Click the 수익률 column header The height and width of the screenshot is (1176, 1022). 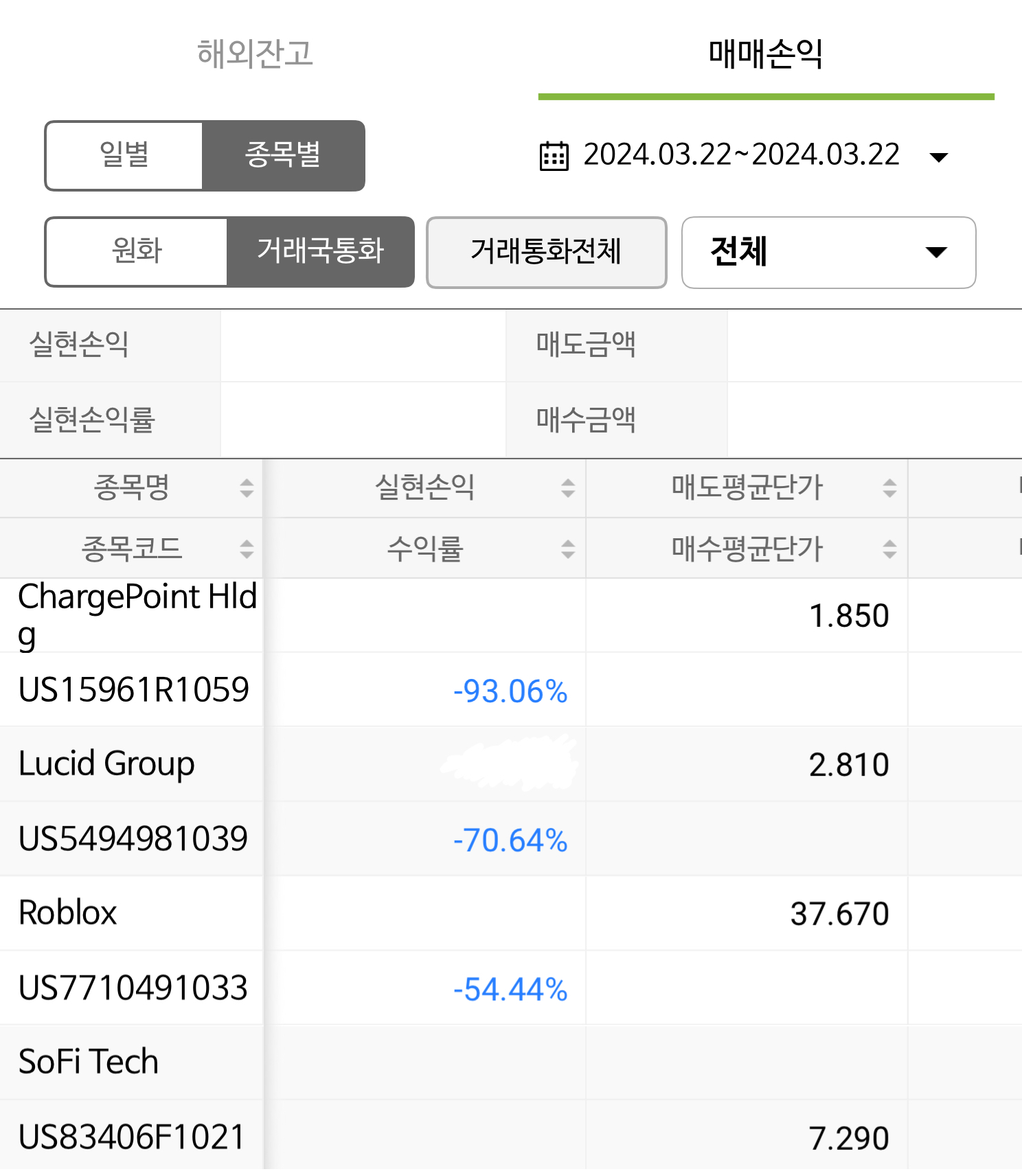(x=425, y=549)
